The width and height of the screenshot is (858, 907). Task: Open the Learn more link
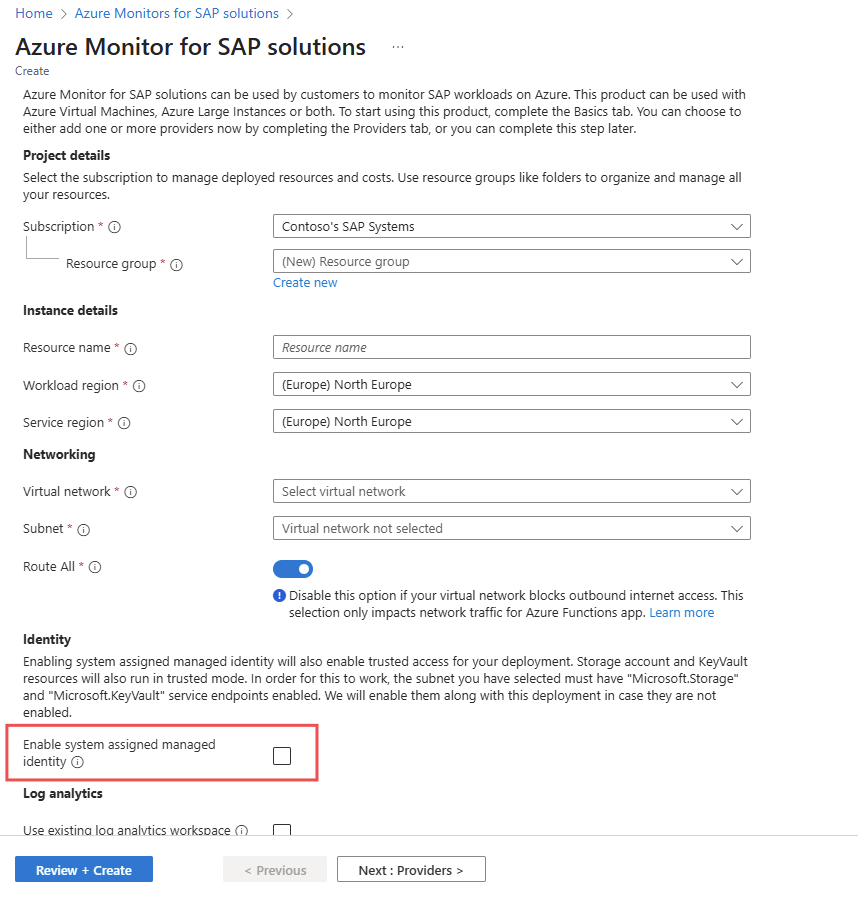682,613
